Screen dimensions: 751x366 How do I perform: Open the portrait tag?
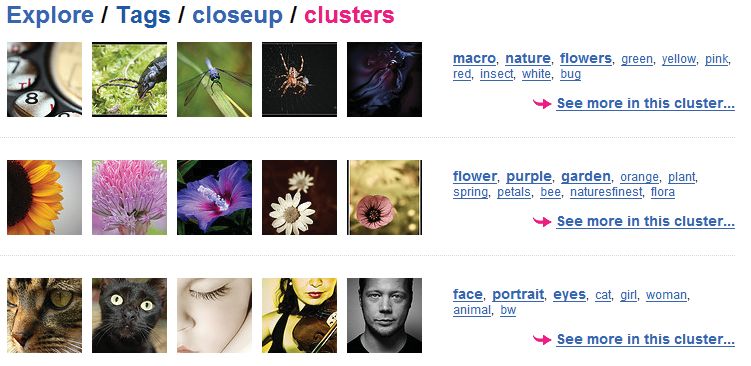(518, 295)
